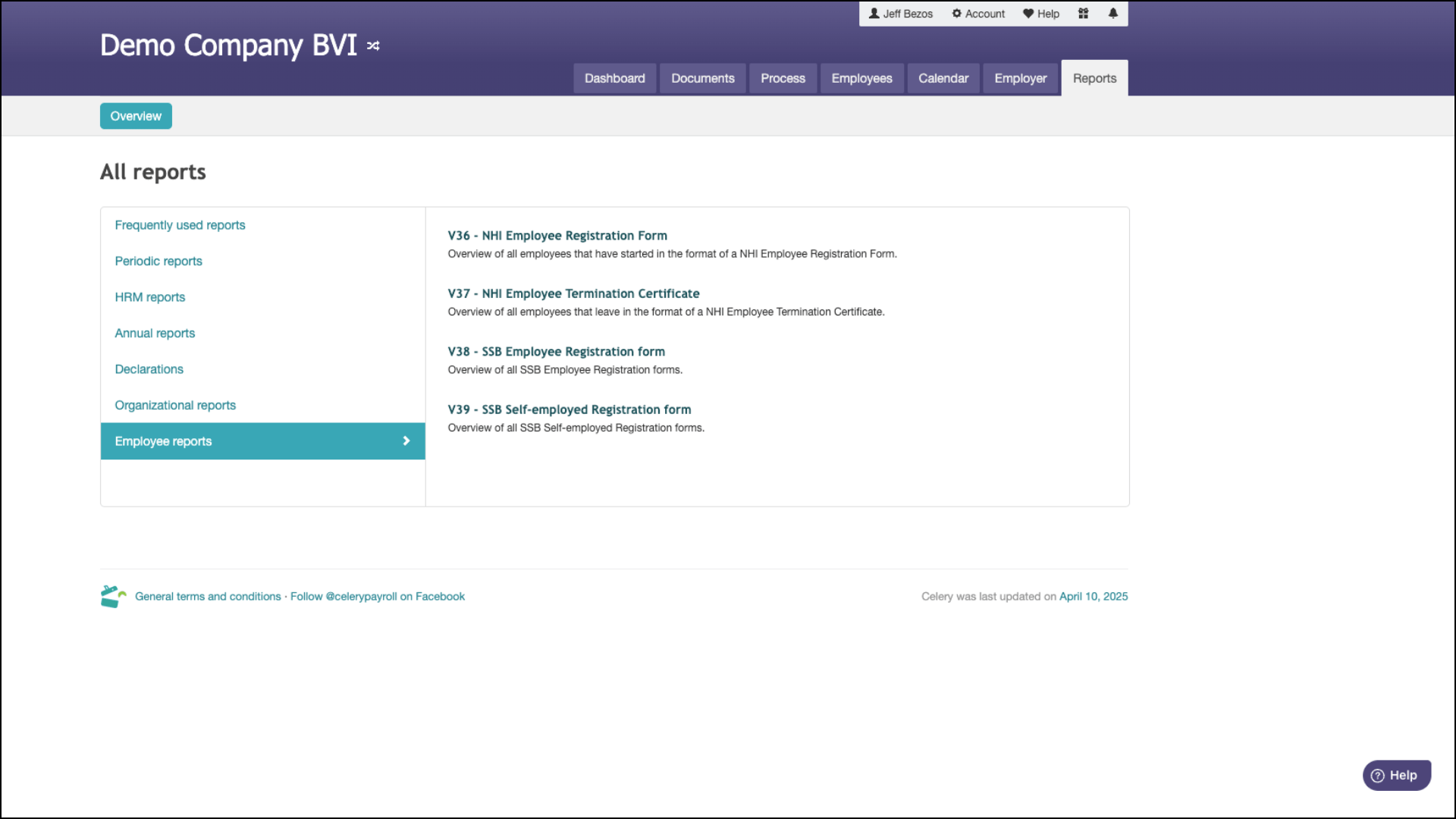
Task: Click V36 description text about started employees
Action: pyautogui.click(x=672, y=254)
